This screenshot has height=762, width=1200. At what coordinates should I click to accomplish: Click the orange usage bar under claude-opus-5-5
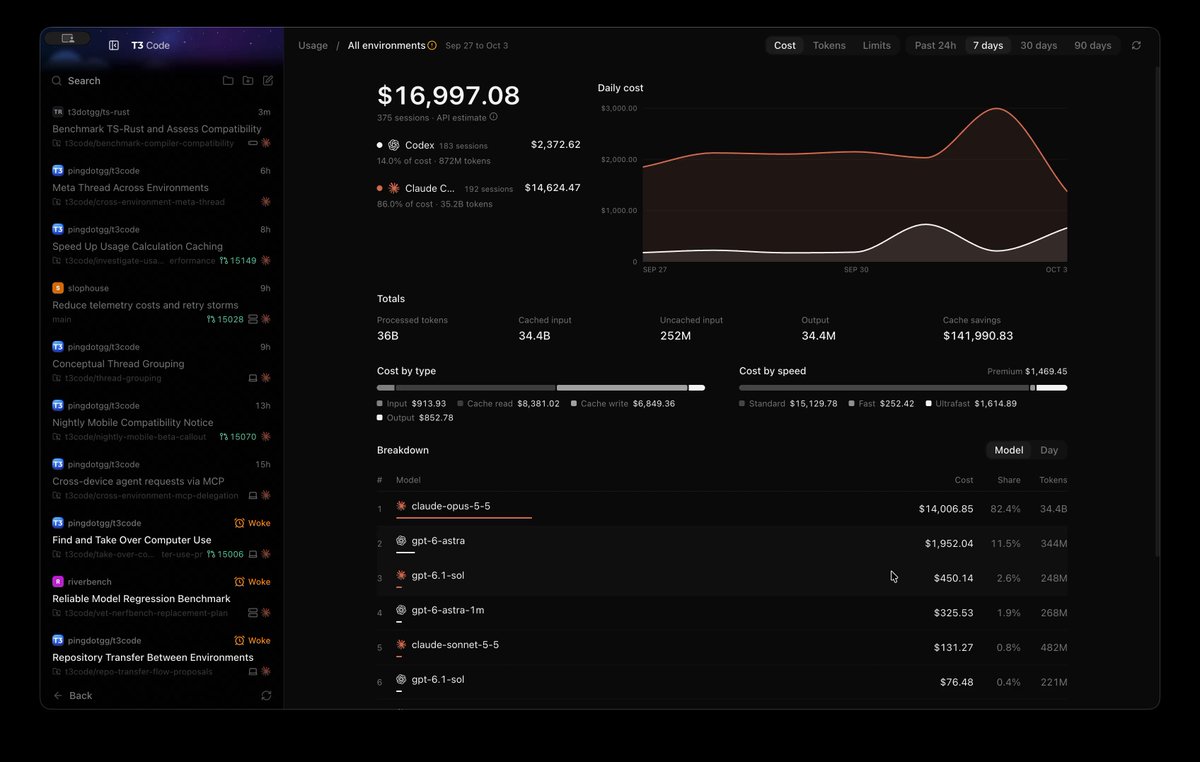click(x=464, y=518)
